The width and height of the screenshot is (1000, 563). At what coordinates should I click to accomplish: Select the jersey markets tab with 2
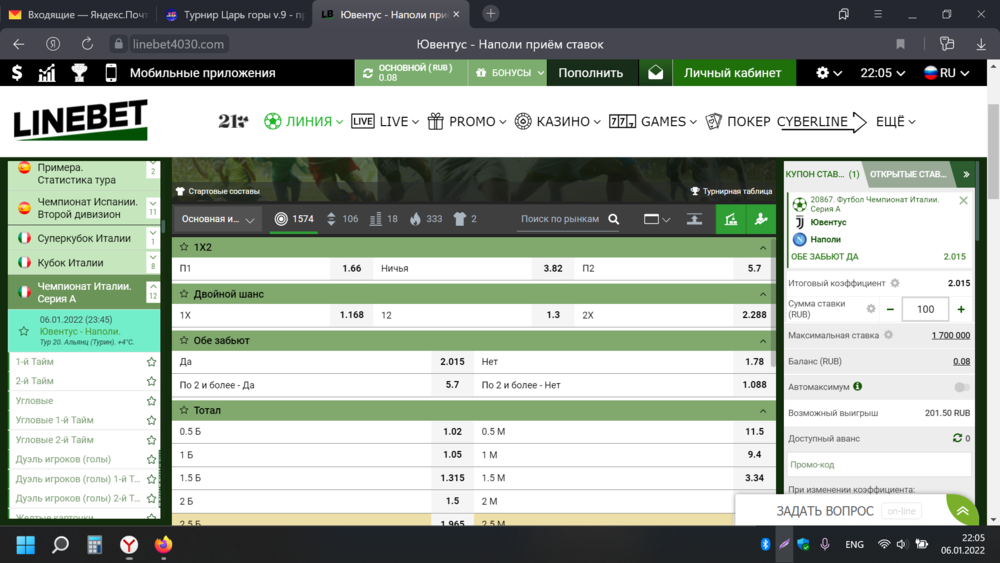point(465,219)
